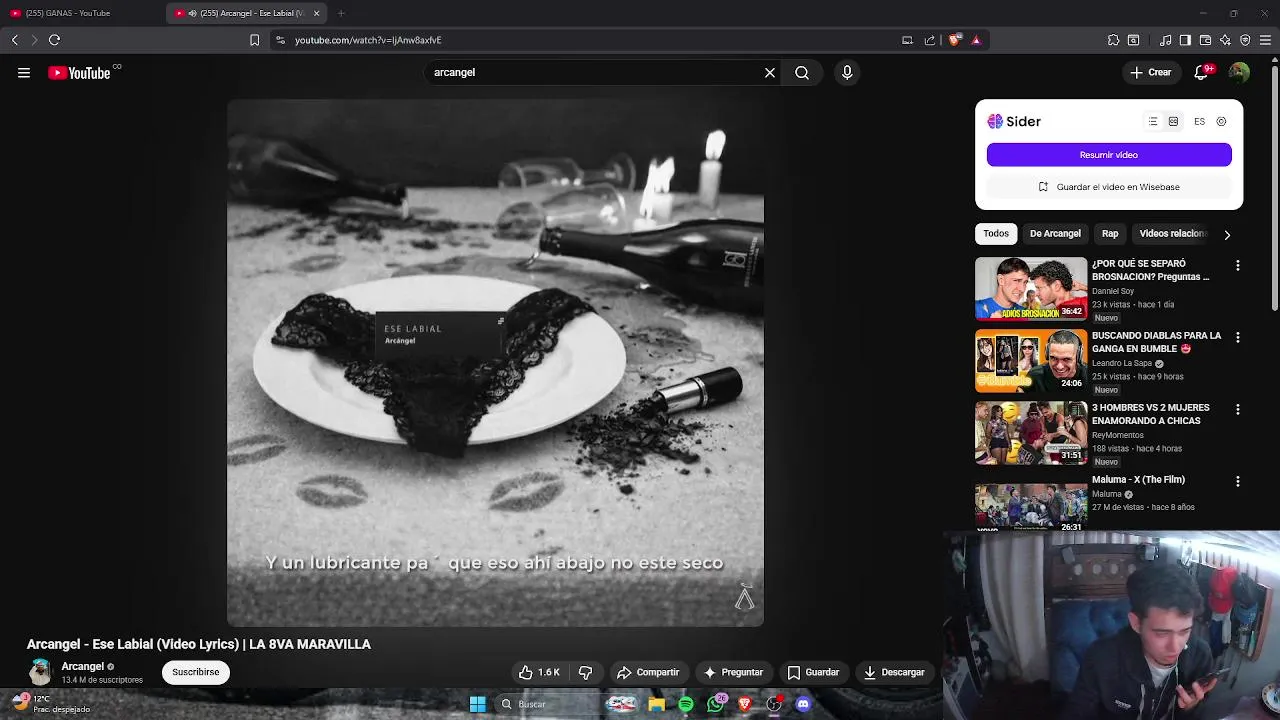This screenshot has height=720, width=1280.
Task: Open a new browser tab
Action: point(341,13)
